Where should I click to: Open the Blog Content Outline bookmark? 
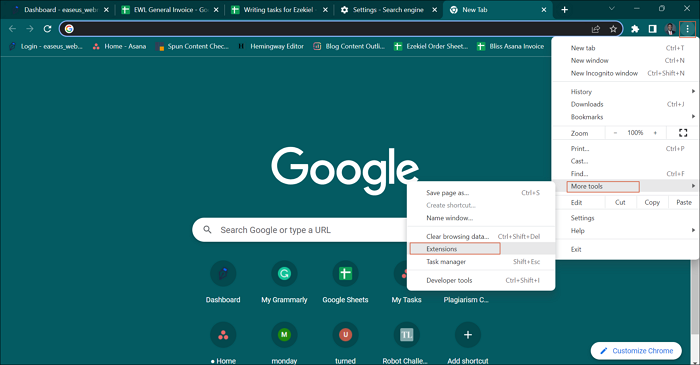tap(349, 46)
